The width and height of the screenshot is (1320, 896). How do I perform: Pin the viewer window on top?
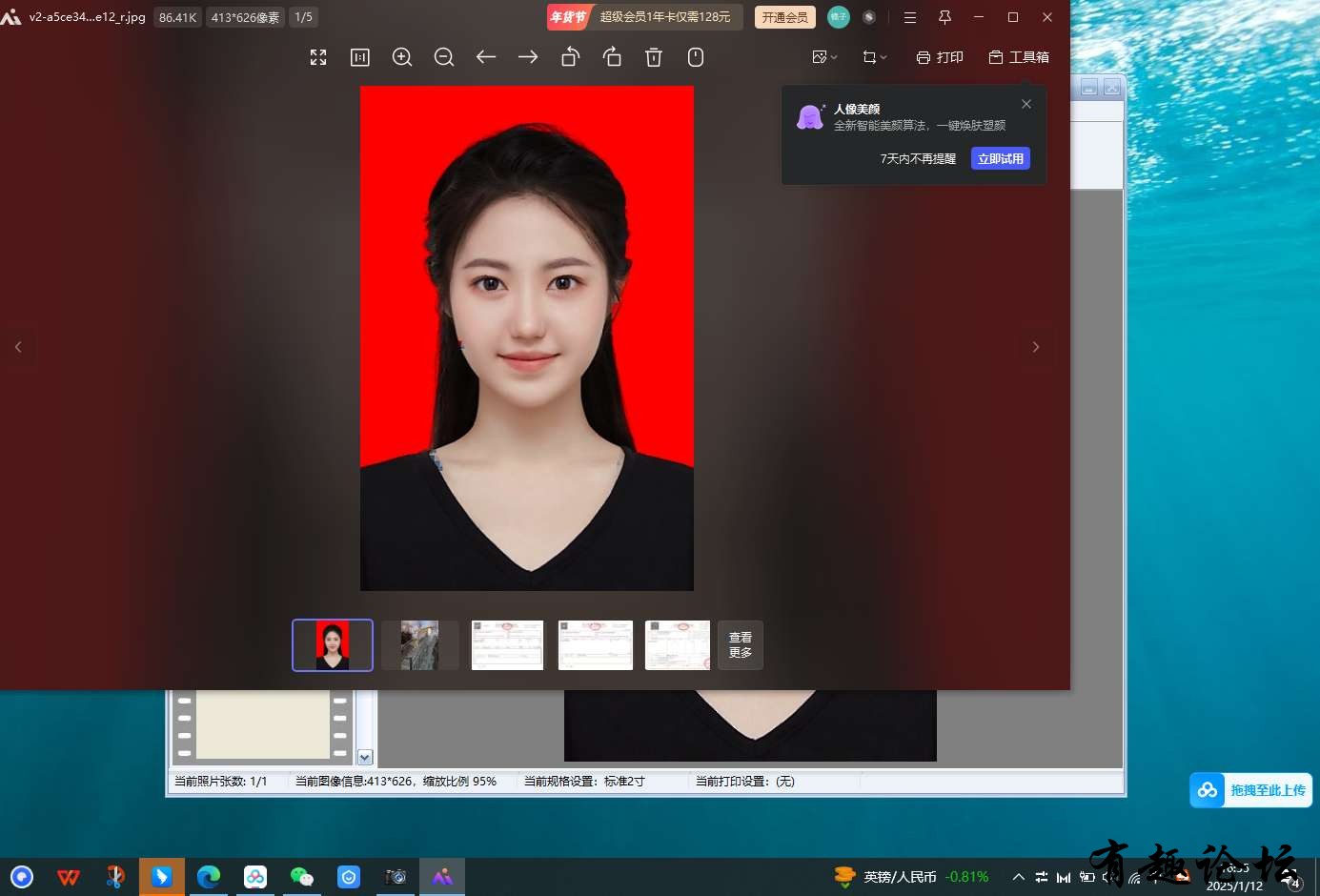click(944, 17)
